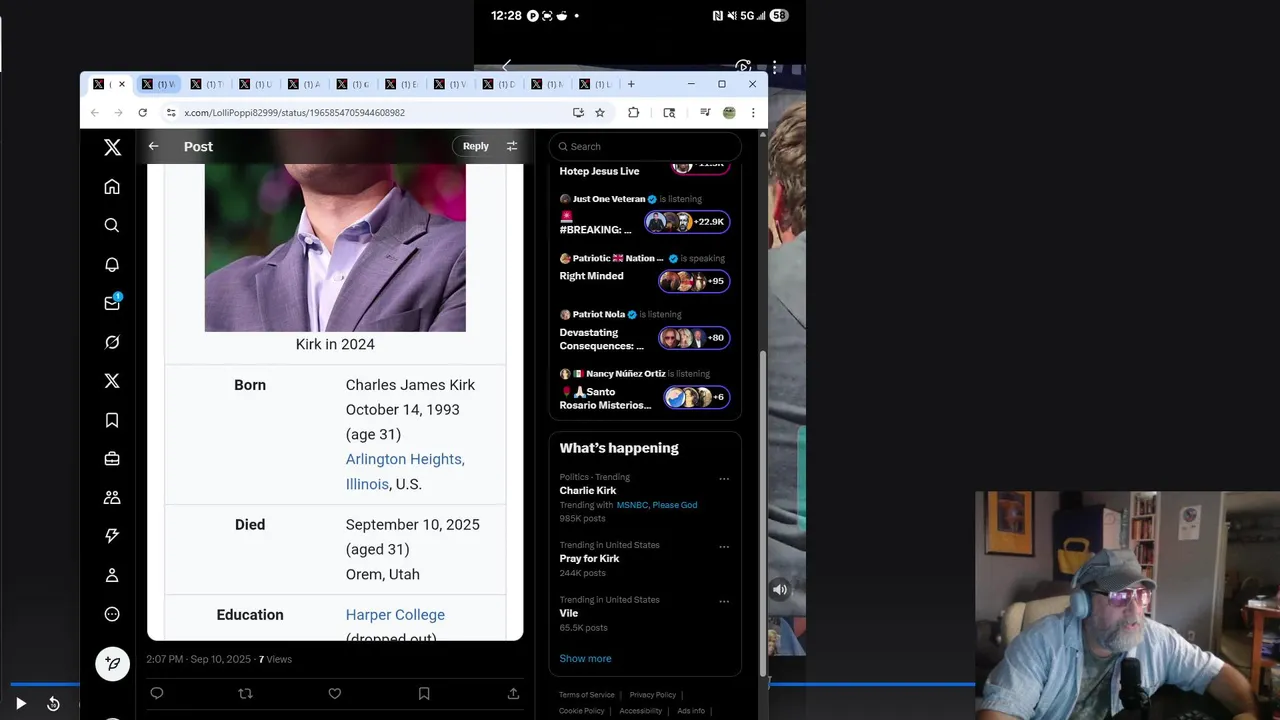Click the Kirk in 2024 portrait image

335,247
